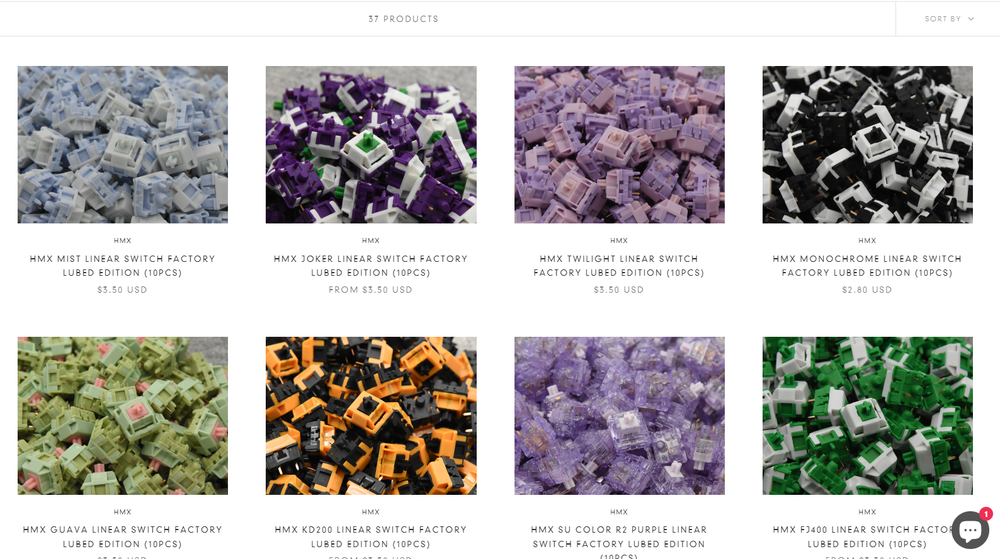
Task: Follow the HMX Twilight Linear Switch title
Action: pyautogui.click(x=619, y=266)
